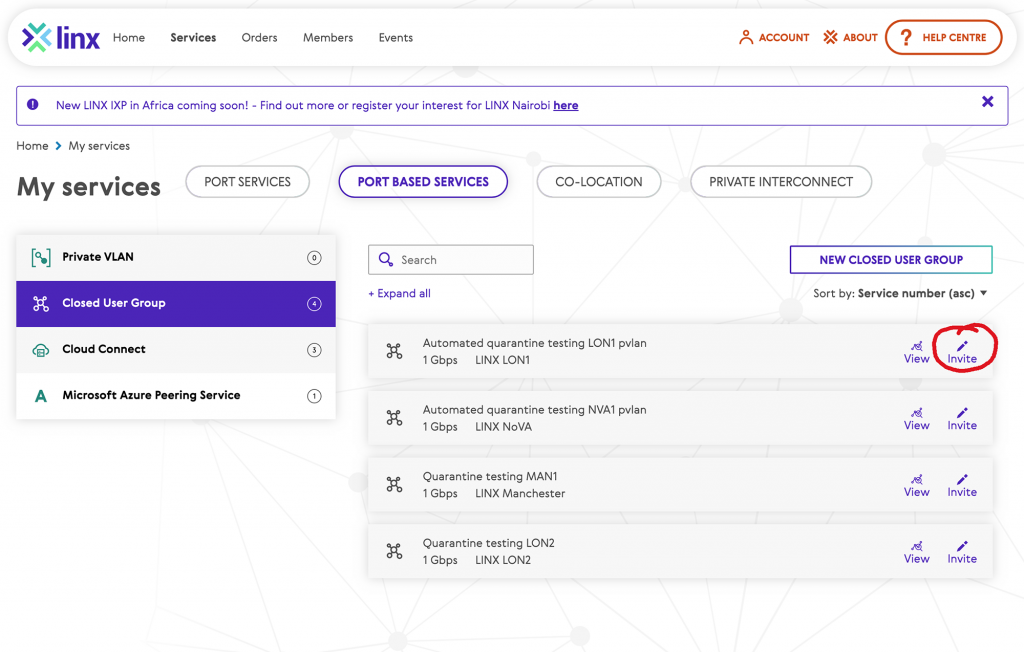Click the group icon for LON1 pvlan row
The image size is (1024, 652).
394,351
